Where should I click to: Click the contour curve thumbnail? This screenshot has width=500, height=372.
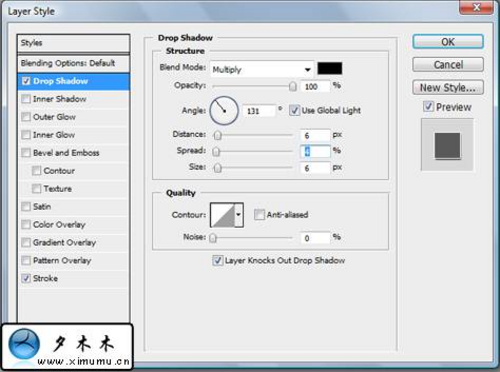[x=223, y=215]
